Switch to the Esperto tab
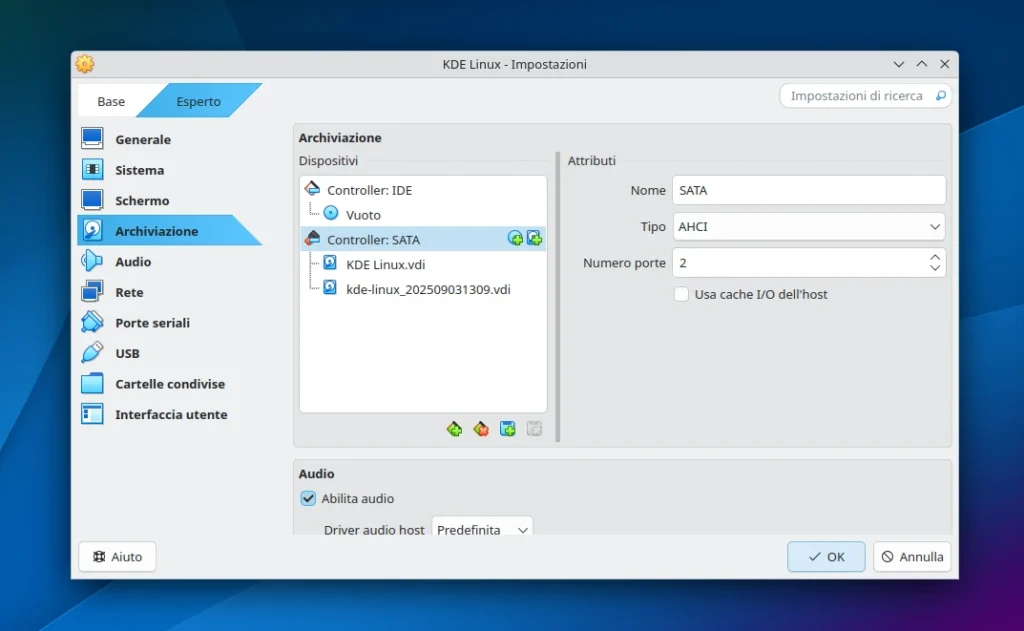Image resolution: width=1024 pixels, height=631 pixels. [x=198, y=100]
